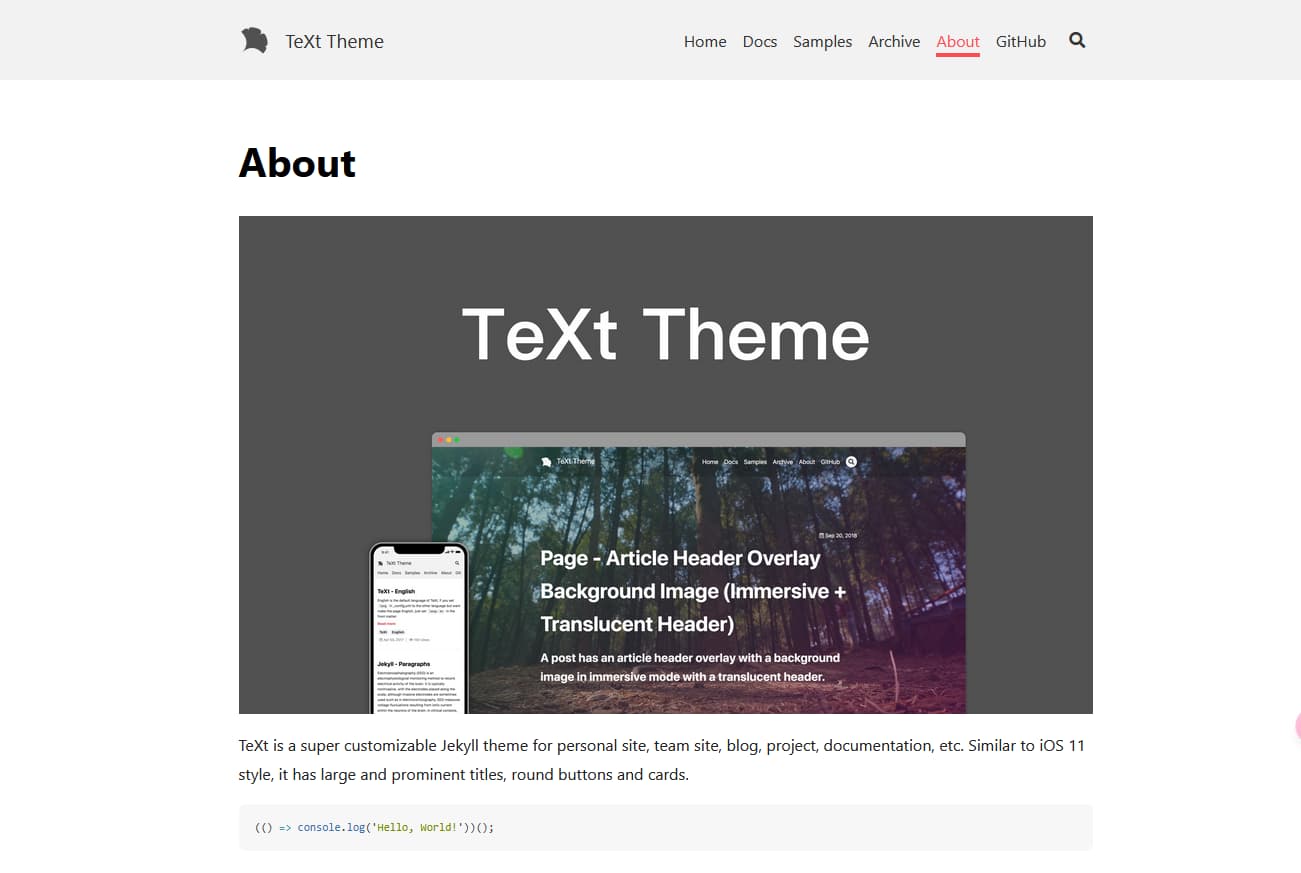Screen dimensions: 1301x873
Task: Visit the GitHub link in the header
Action: (x=1020, y=41)
